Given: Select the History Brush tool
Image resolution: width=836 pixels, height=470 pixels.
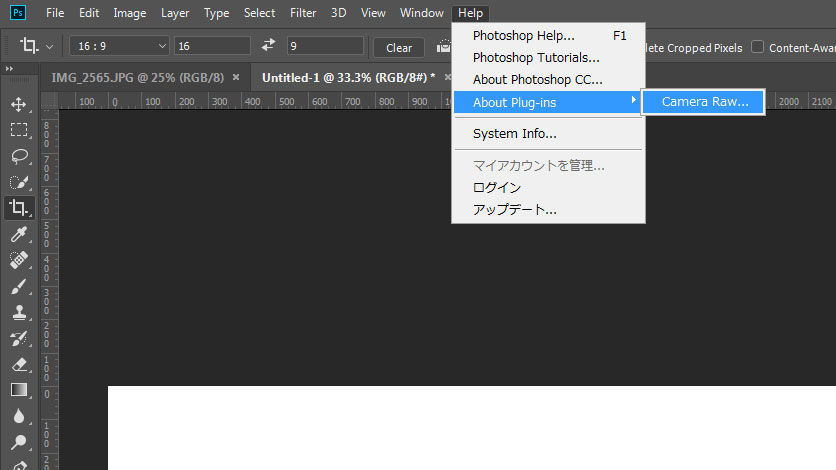Looking at the screenshot, I should [x=19, y=338].
